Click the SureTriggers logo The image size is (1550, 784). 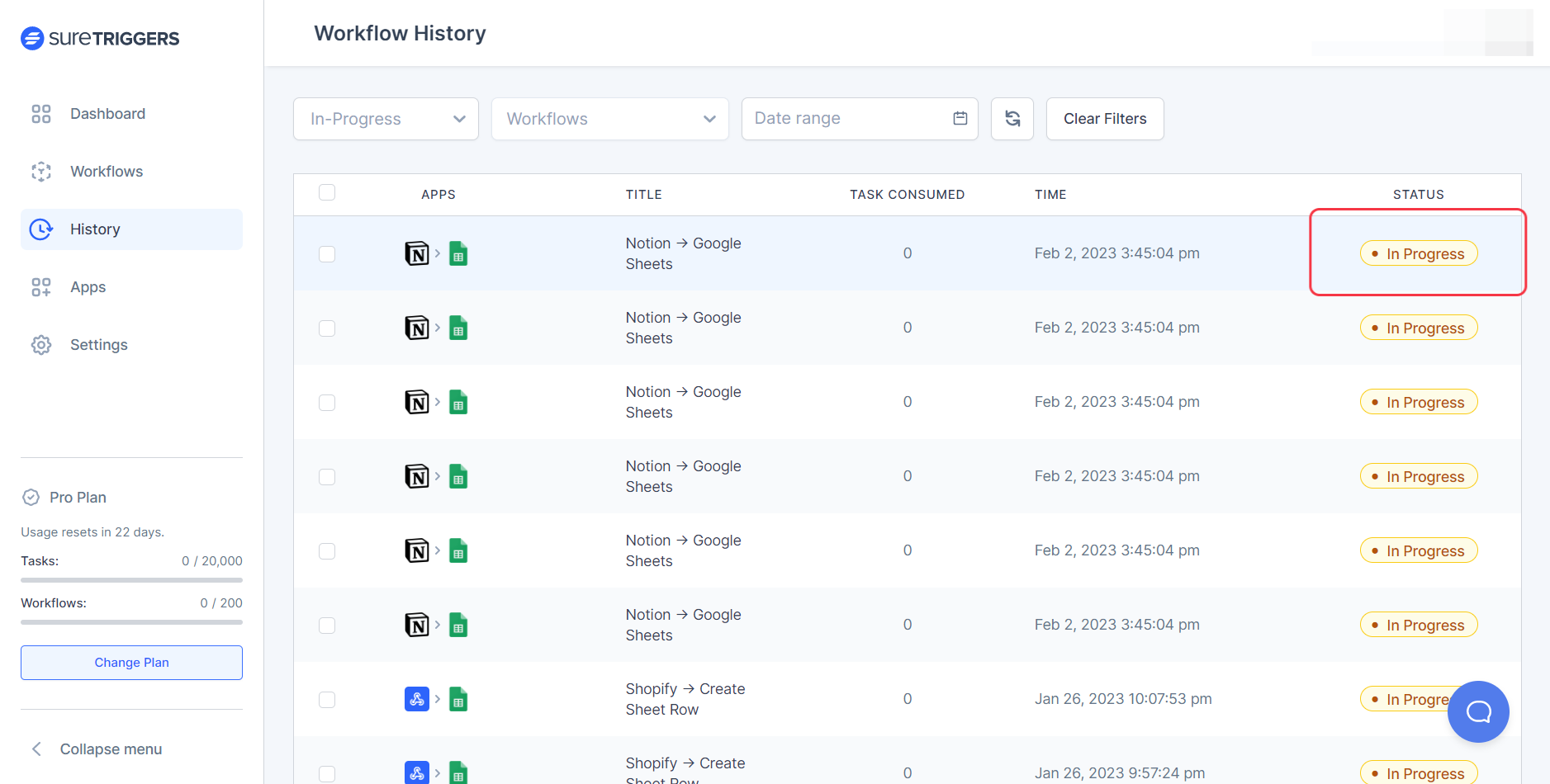(x=100, y=38)
